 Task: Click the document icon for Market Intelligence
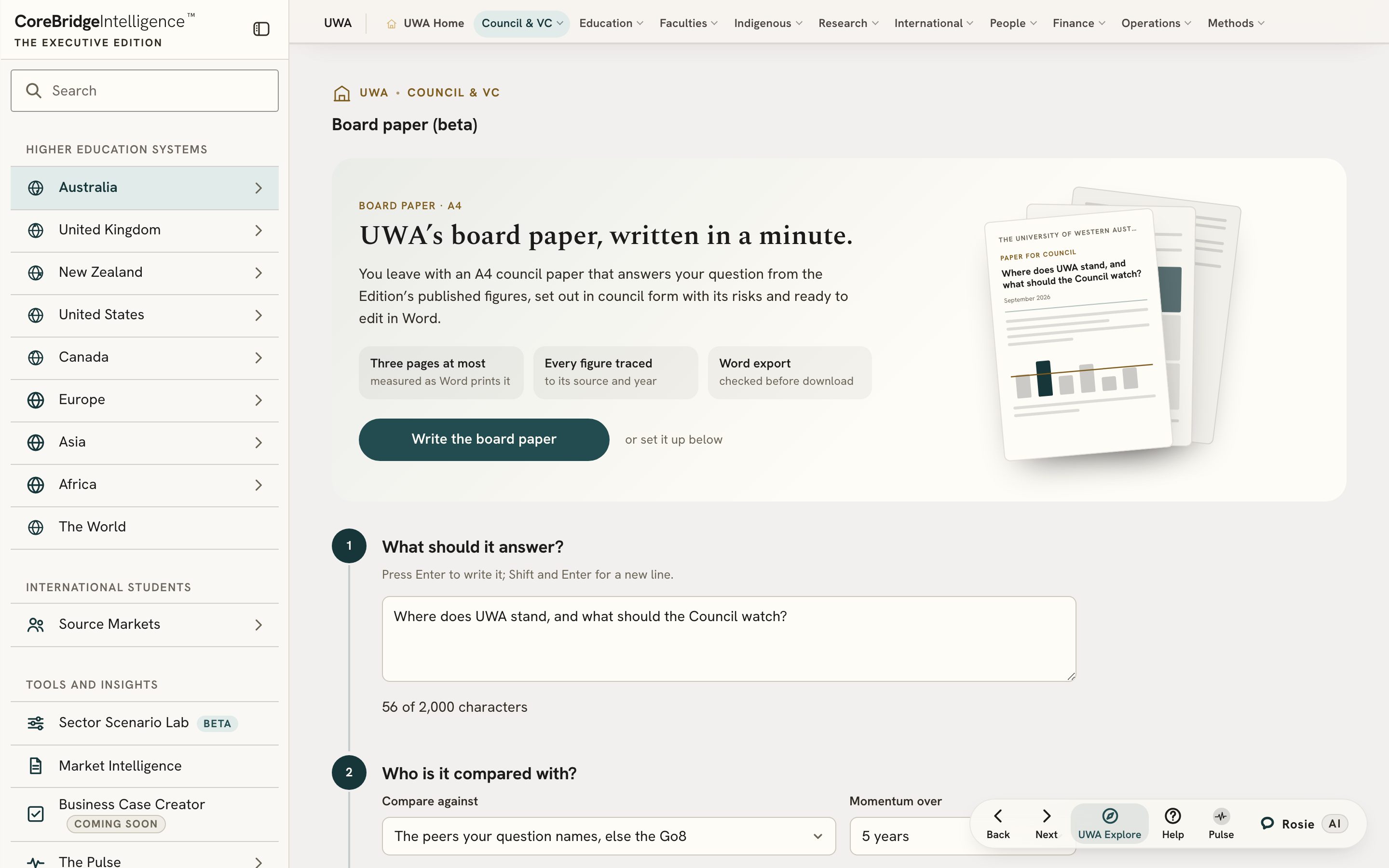pyautogui.click(x=36, y=766)
